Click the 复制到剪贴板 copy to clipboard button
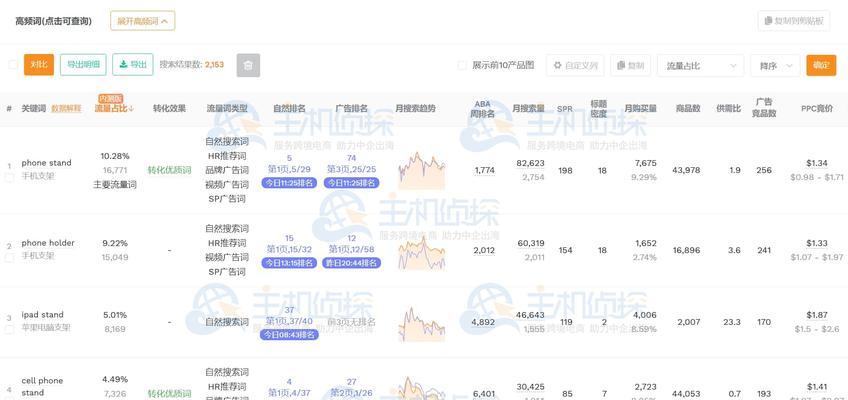The width and height of the screenshot is (848, 400). tap(793, 21)
